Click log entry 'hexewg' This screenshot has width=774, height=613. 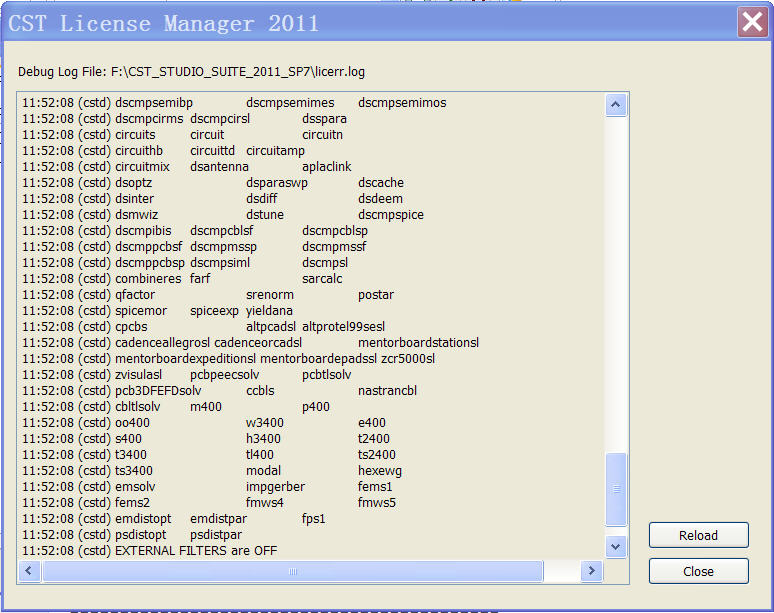tap(380, 471)
